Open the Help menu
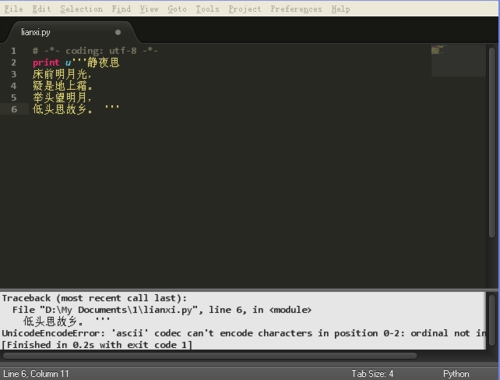 [x=341, y=9]
